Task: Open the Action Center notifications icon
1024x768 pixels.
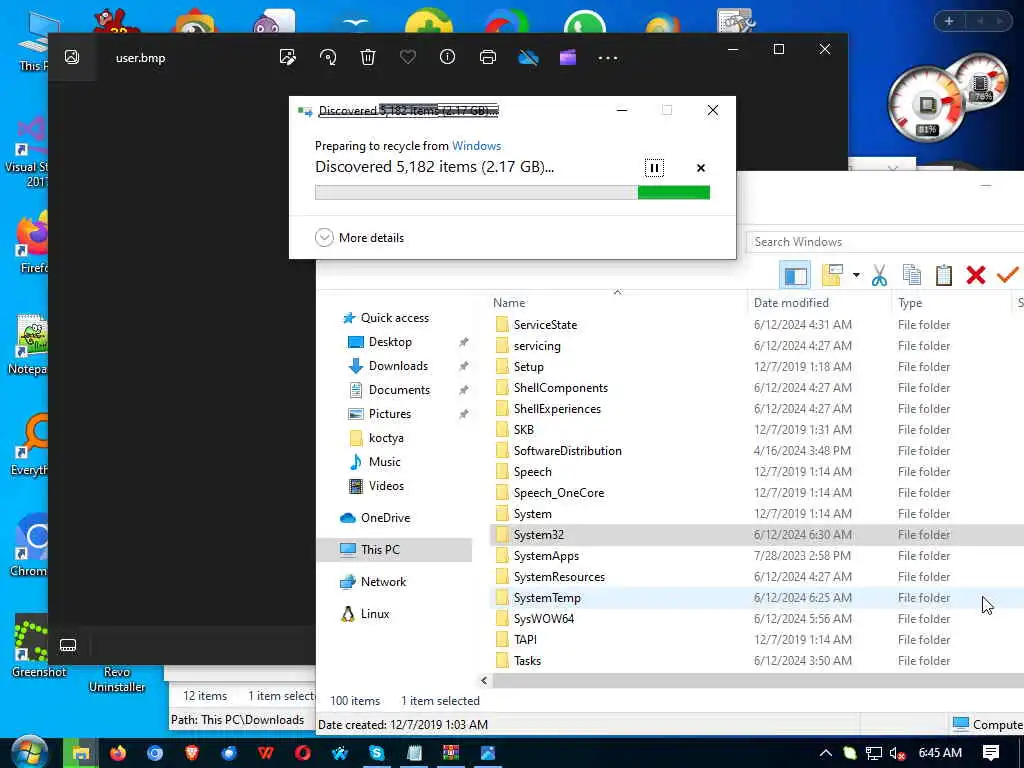Action: coord(991,753)
